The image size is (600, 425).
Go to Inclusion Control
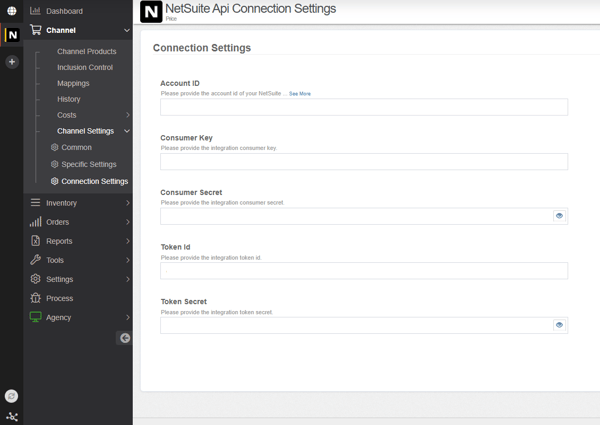85,67
